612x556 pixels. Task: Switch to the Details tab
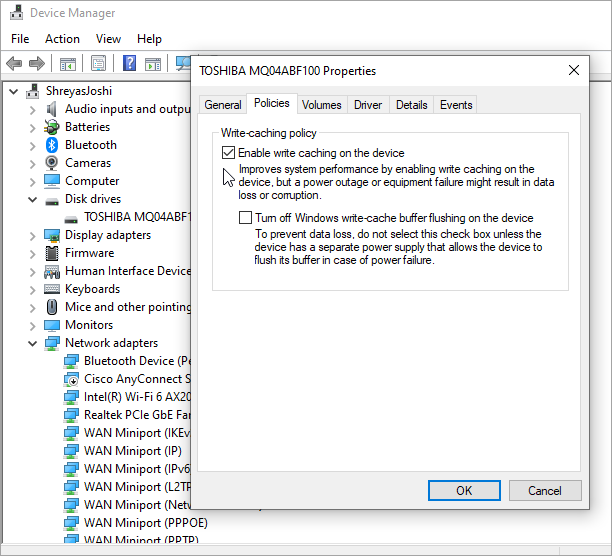[411, 105]
